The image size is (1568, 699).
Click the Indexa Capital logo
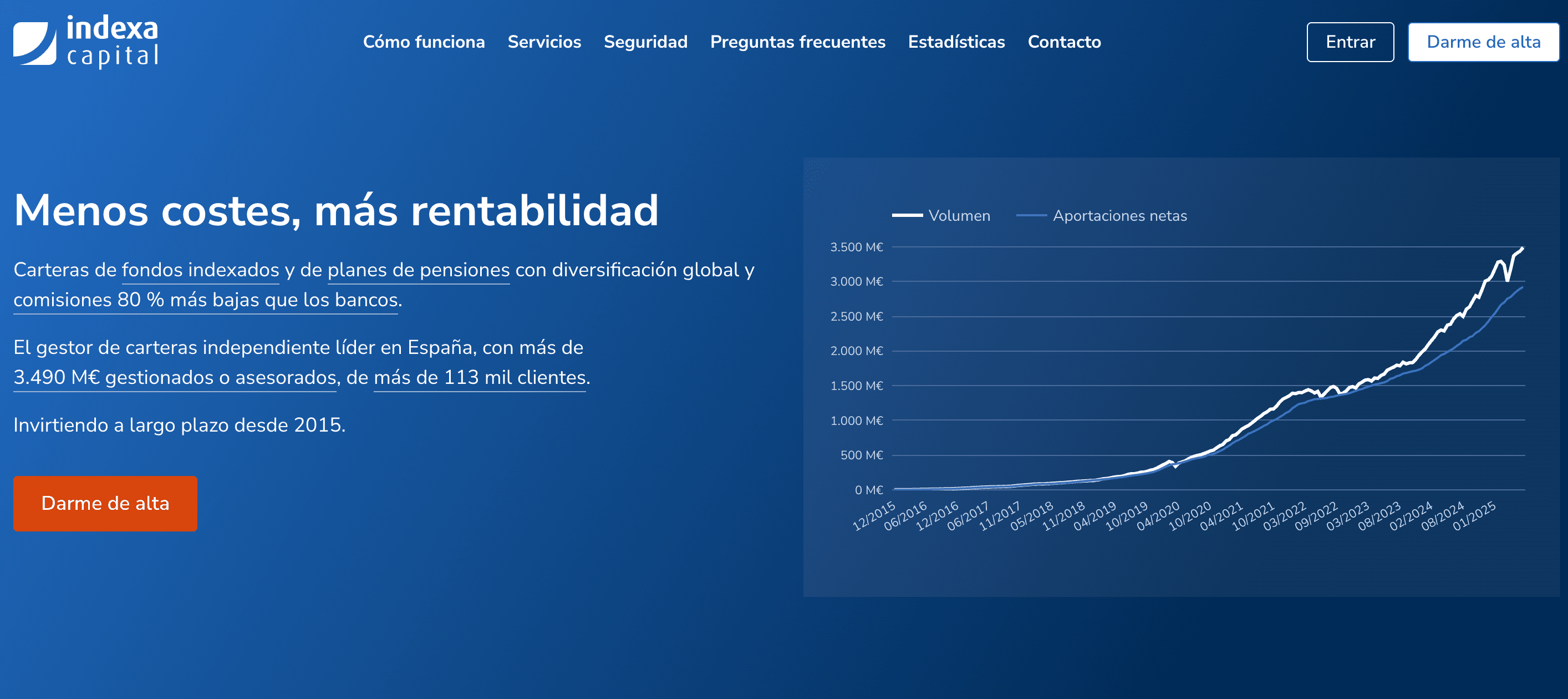86,42
